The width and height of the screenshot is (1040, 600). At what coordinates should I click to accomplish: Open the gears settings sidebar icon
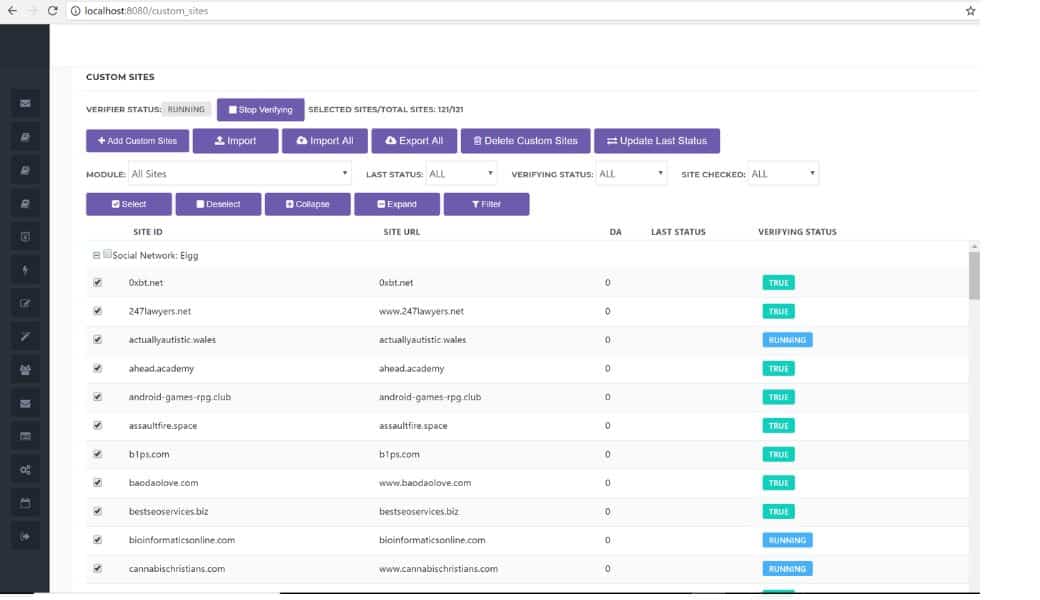pyautogui.click(x=25, y=469)
